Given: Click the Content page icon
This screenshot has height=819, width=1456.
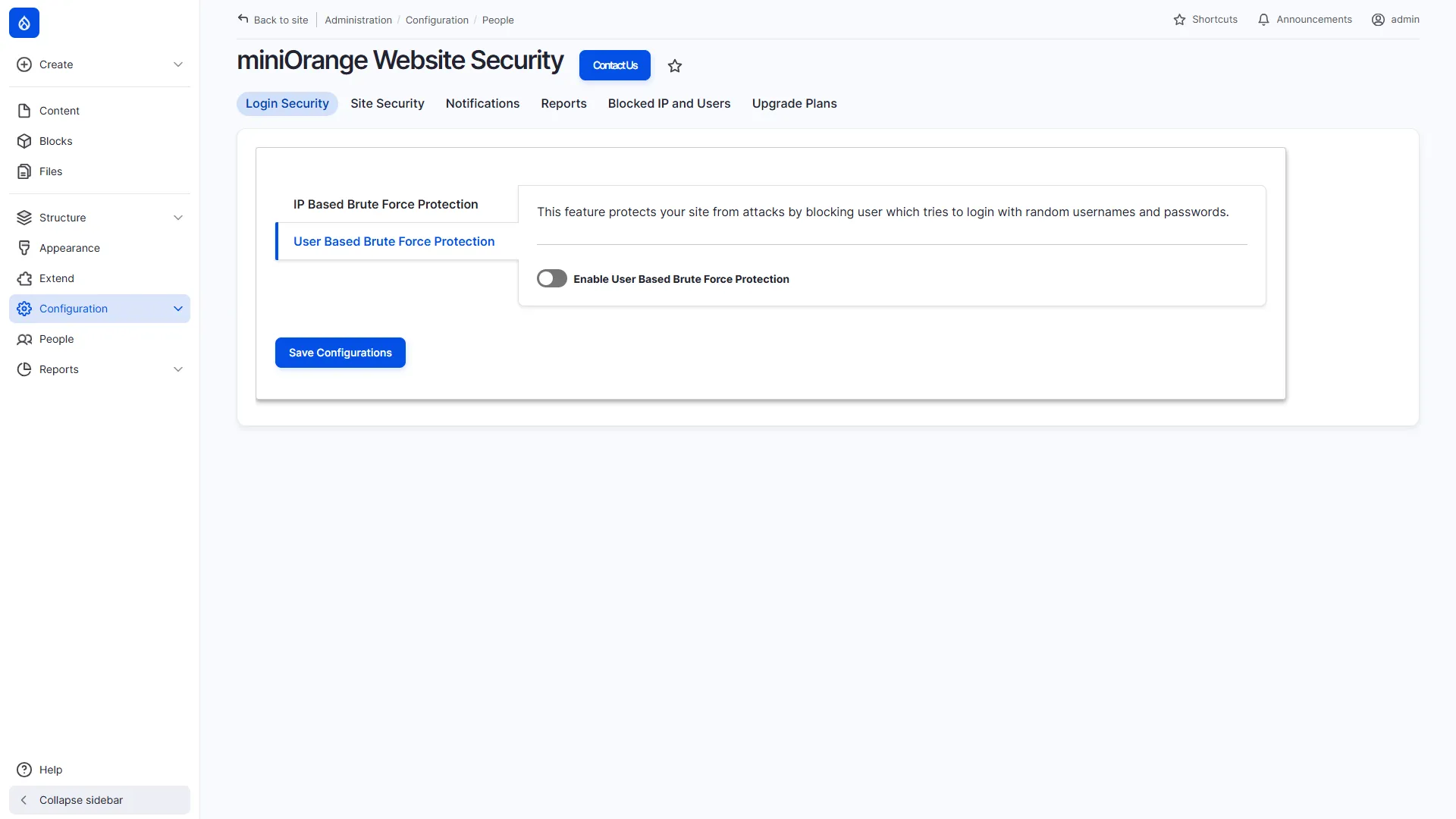Looking at the screenshot, I should (x=24, y=111).
